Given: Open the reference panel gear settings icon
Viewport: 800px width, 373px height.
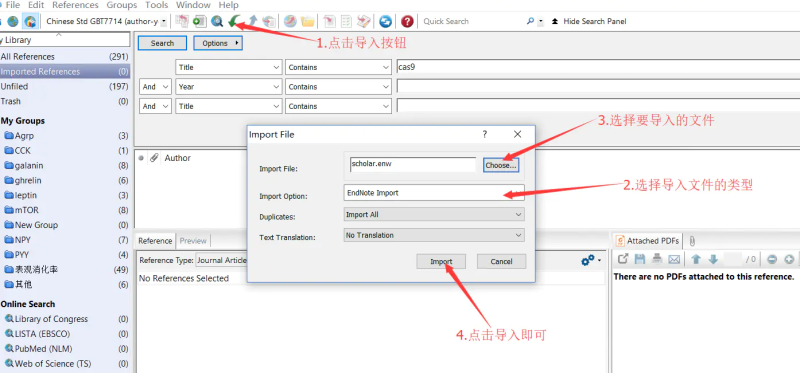Looking at the screenshot, I should (x=588, y=260).
